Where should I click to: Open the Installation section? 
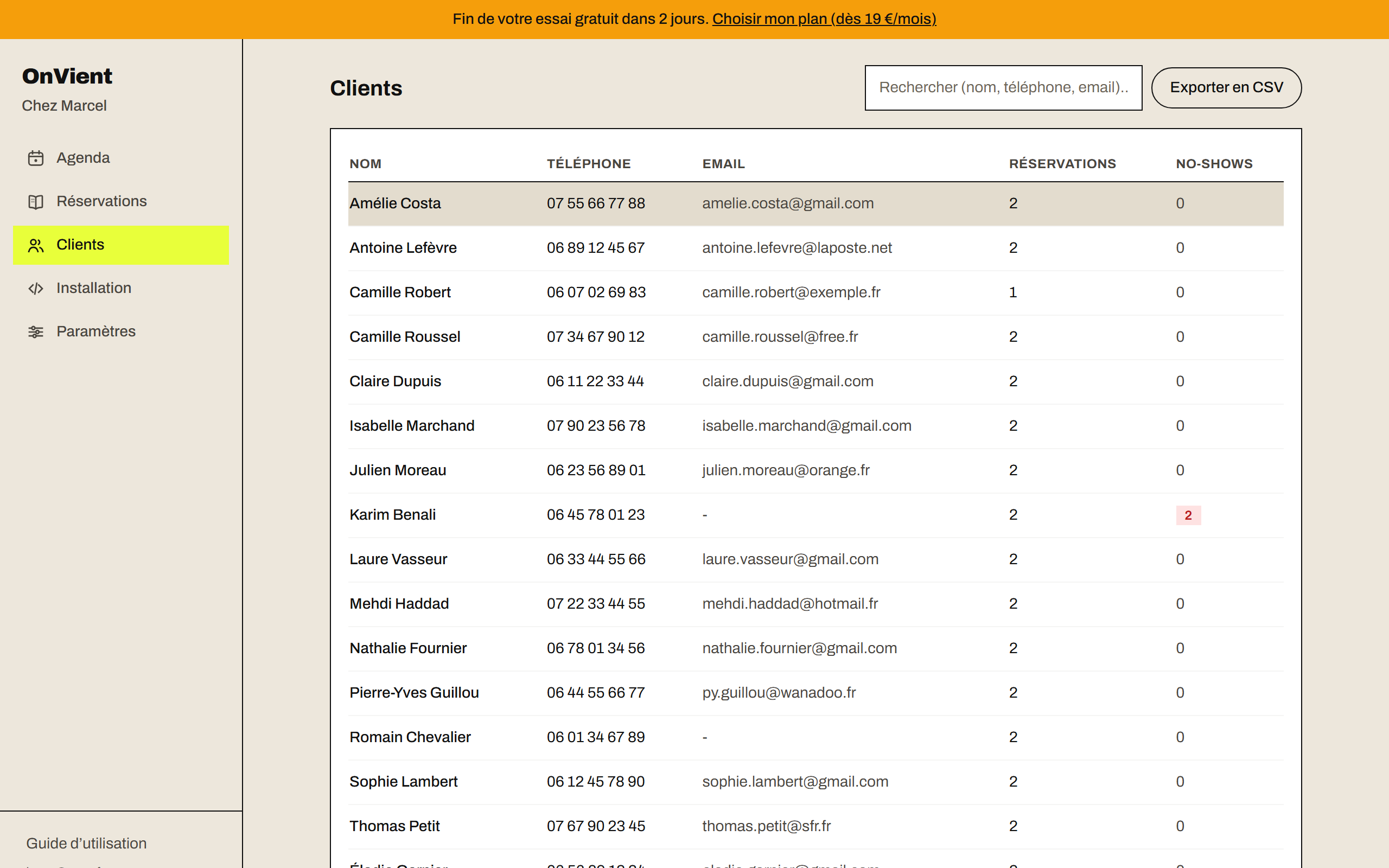pos(121,288)
